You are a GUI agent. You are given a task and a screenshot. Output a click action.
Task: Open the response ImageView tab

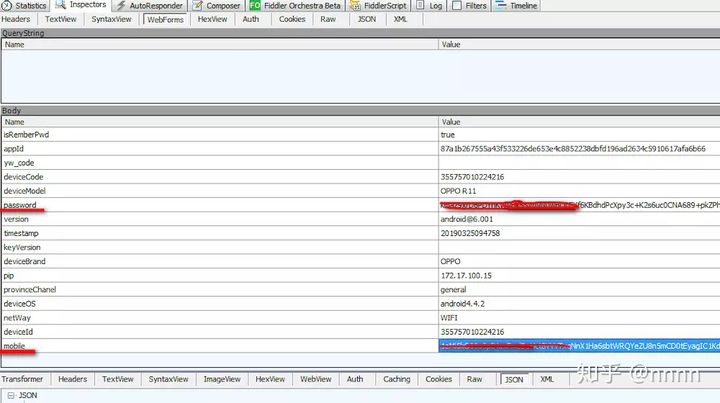222,379
